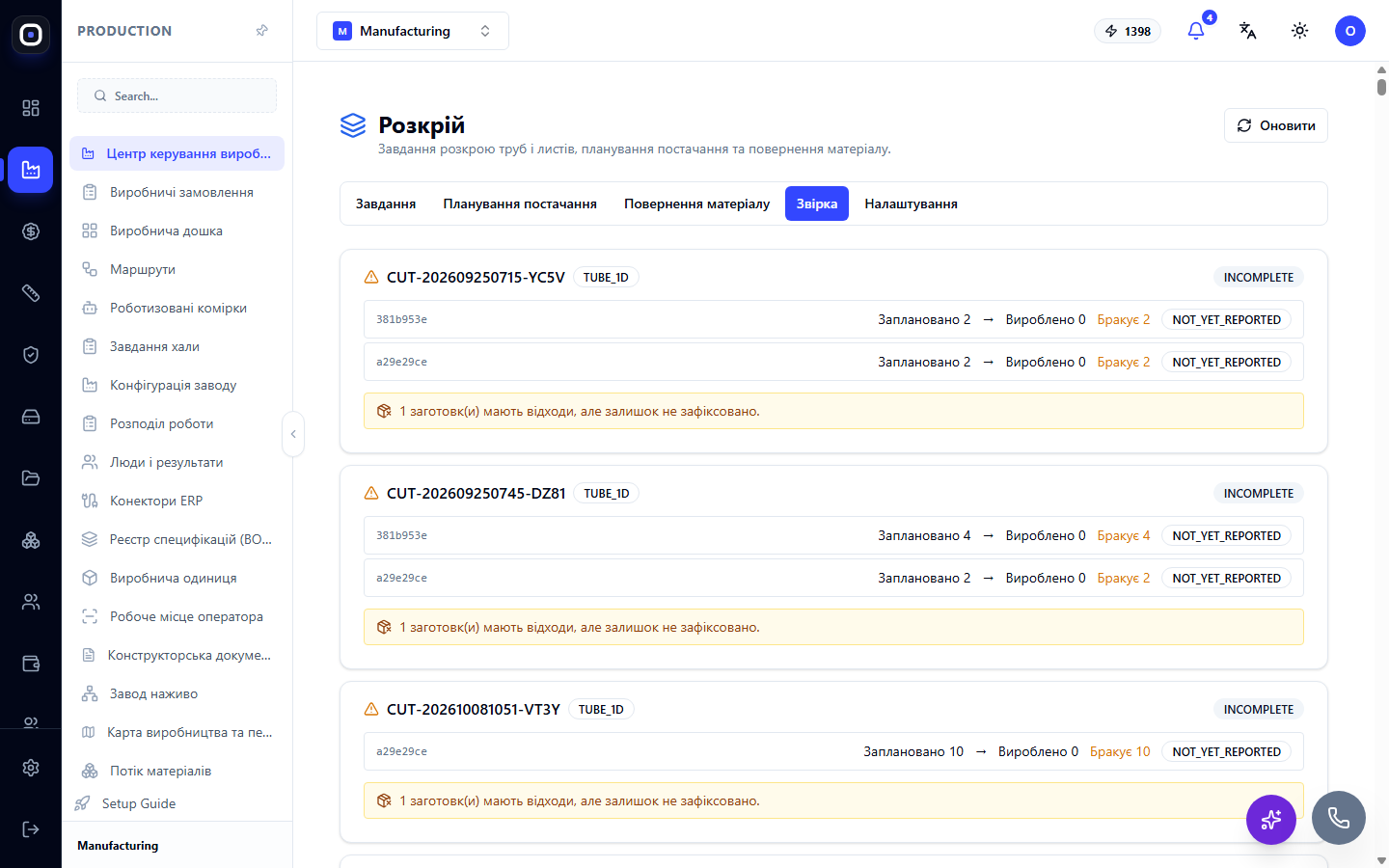This screenshot has height=868, width=1389.
Task: Go to Виробнича дошка
Action: (x=177, y=231)
